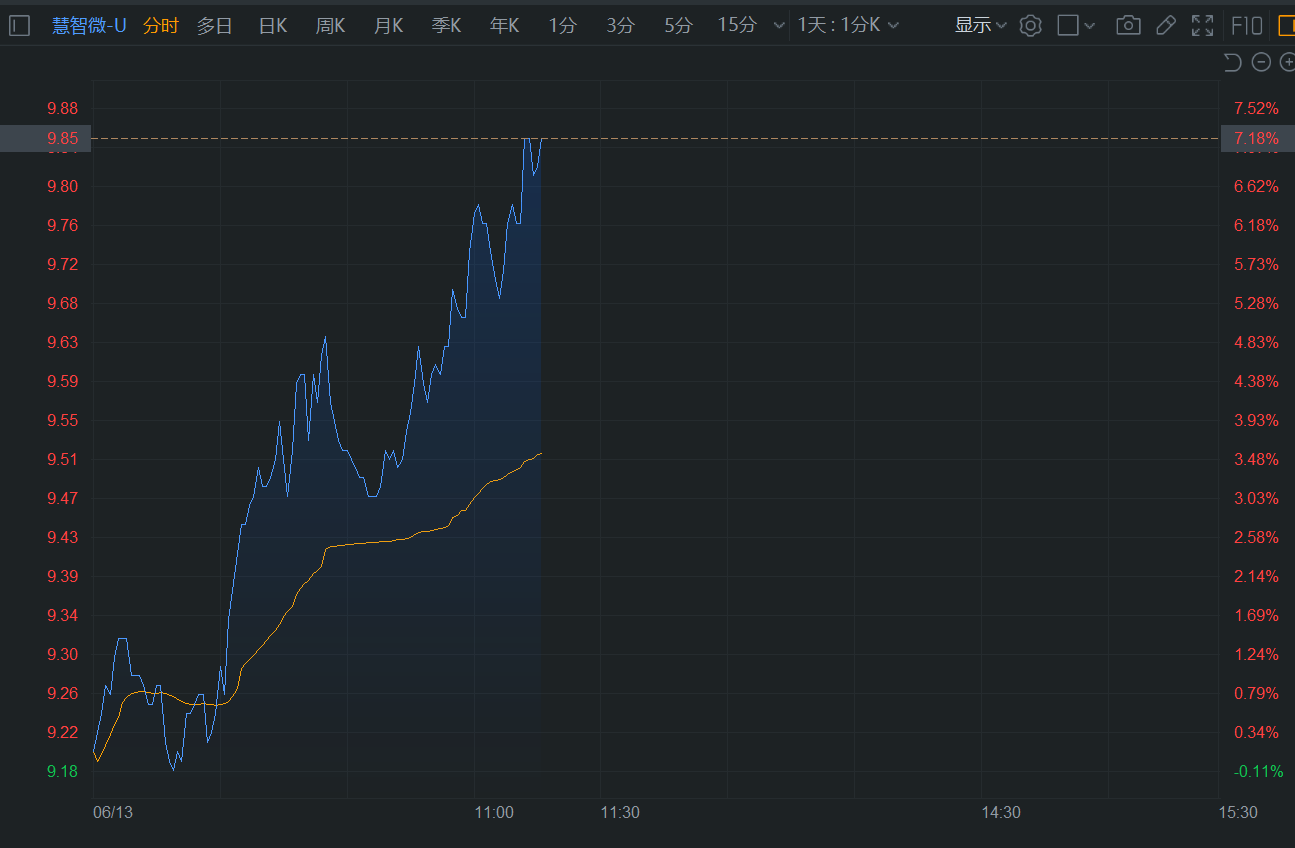Click the 11:30 time axis label

click(620, 812)
